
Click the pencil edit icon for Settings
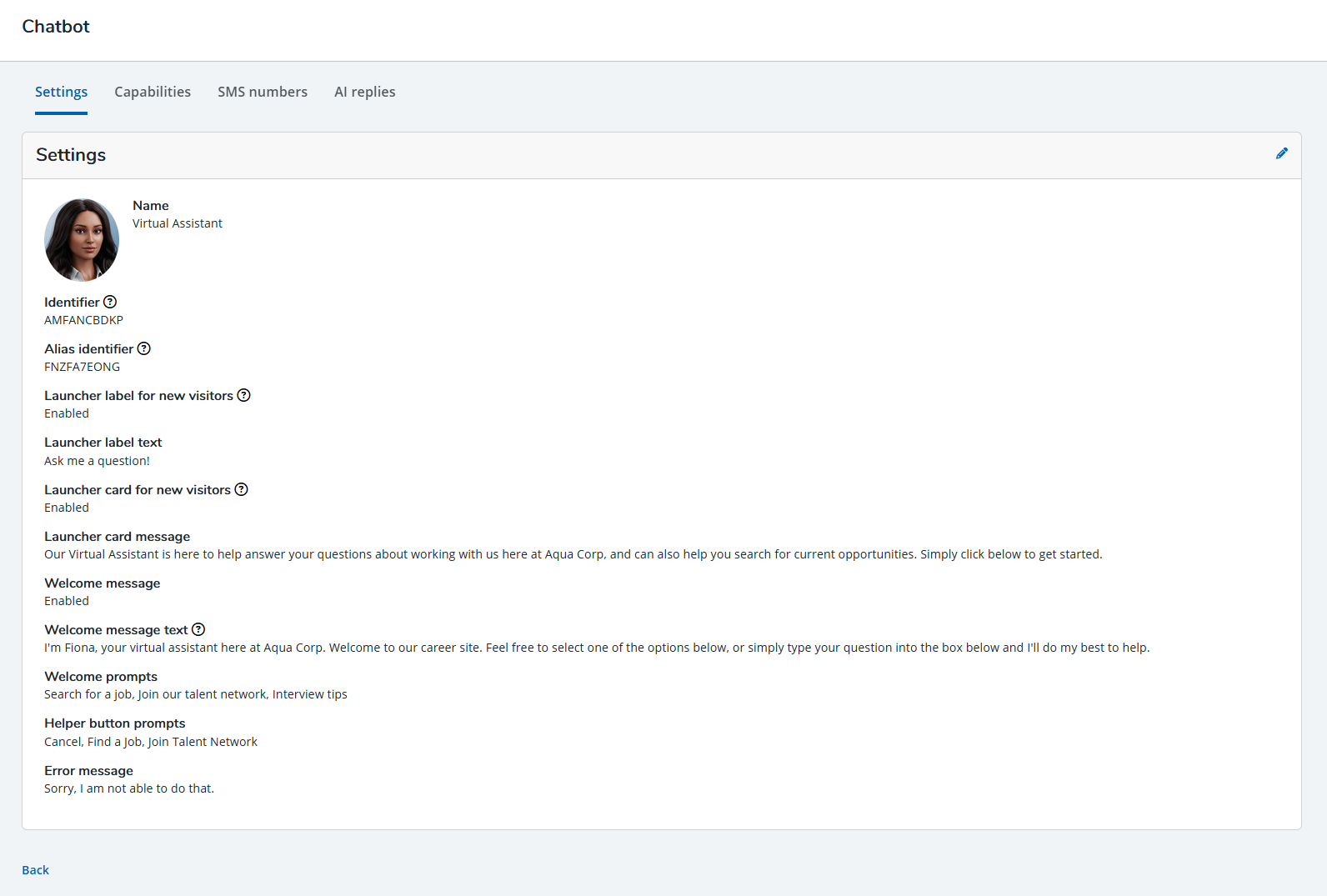click(x=1281, y=153)
